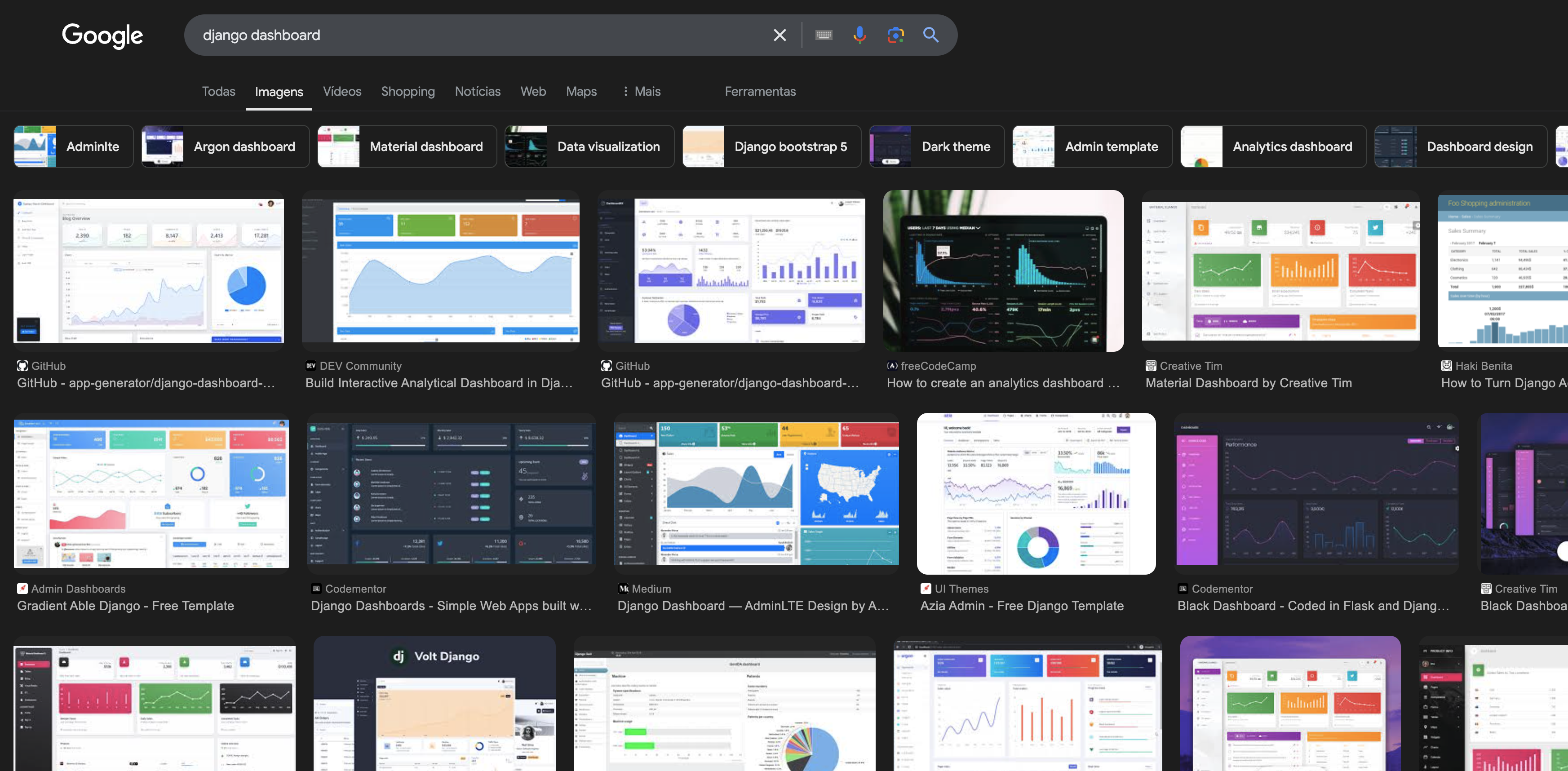This screenshot has width=1568, height=771.
Task: Click DEV Community source favicon
Action: [310, 366]
